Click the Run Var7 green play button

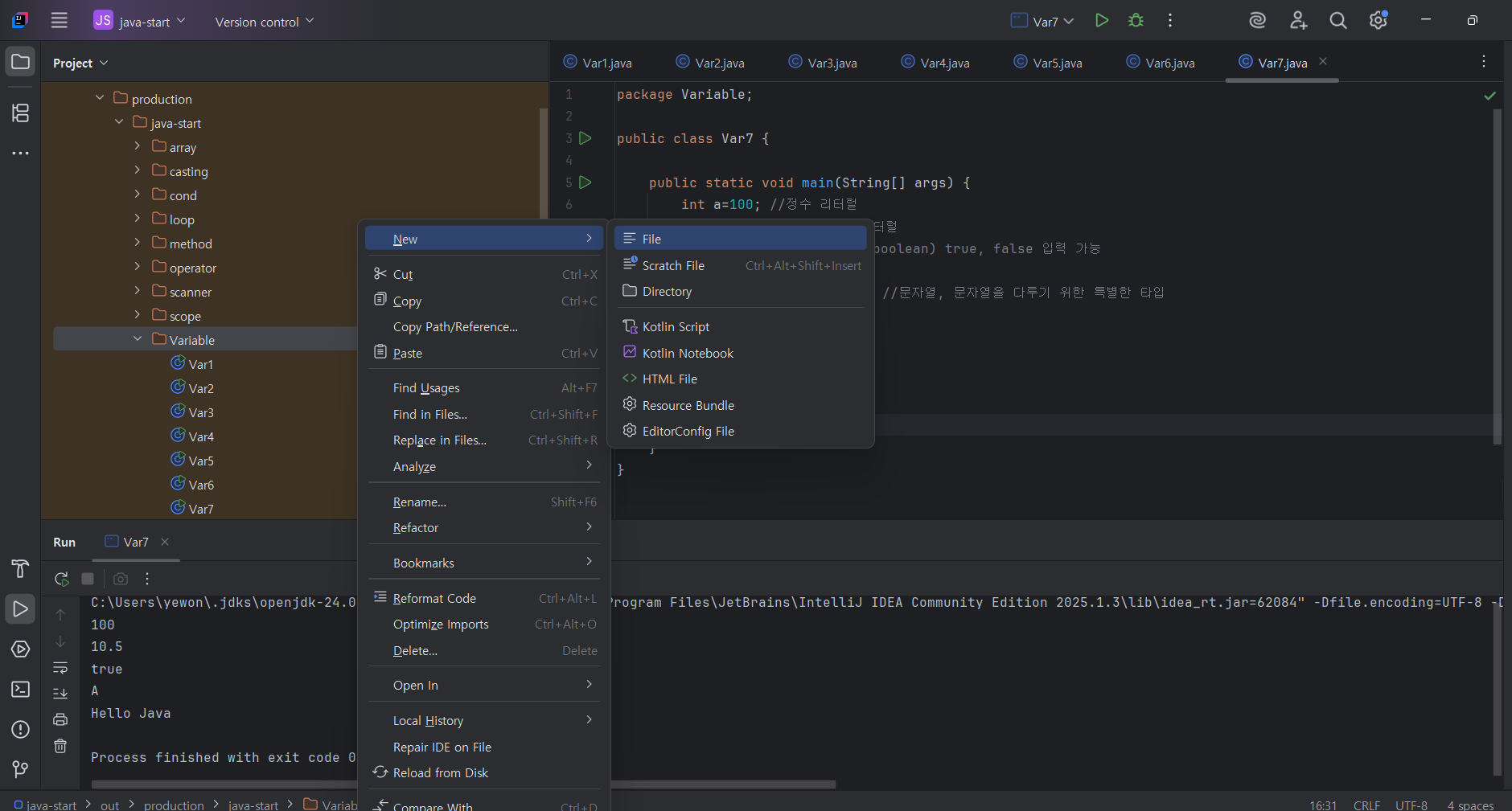1102,21
